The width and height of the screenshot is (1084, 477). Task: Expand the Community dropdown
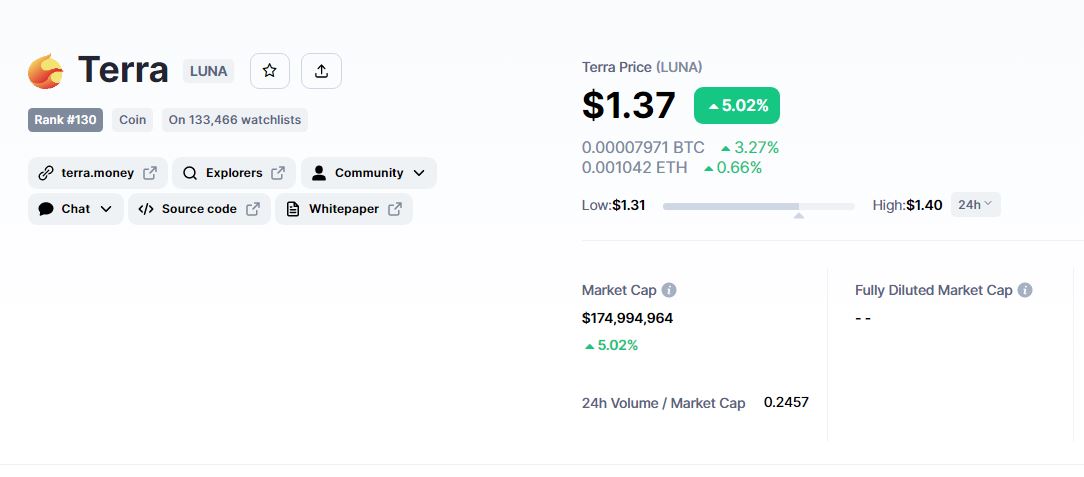coord(368,173)
